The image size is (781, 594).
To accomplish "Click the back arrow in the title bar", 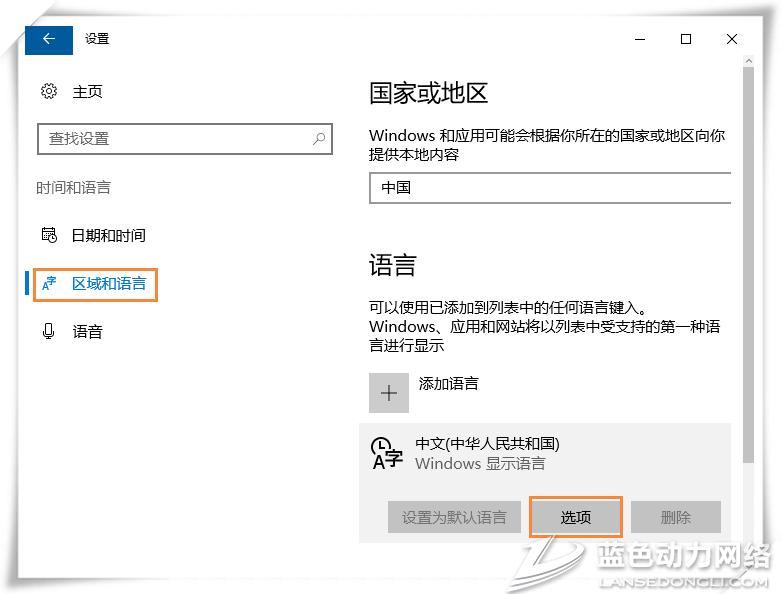I will (x=49, y=39).
